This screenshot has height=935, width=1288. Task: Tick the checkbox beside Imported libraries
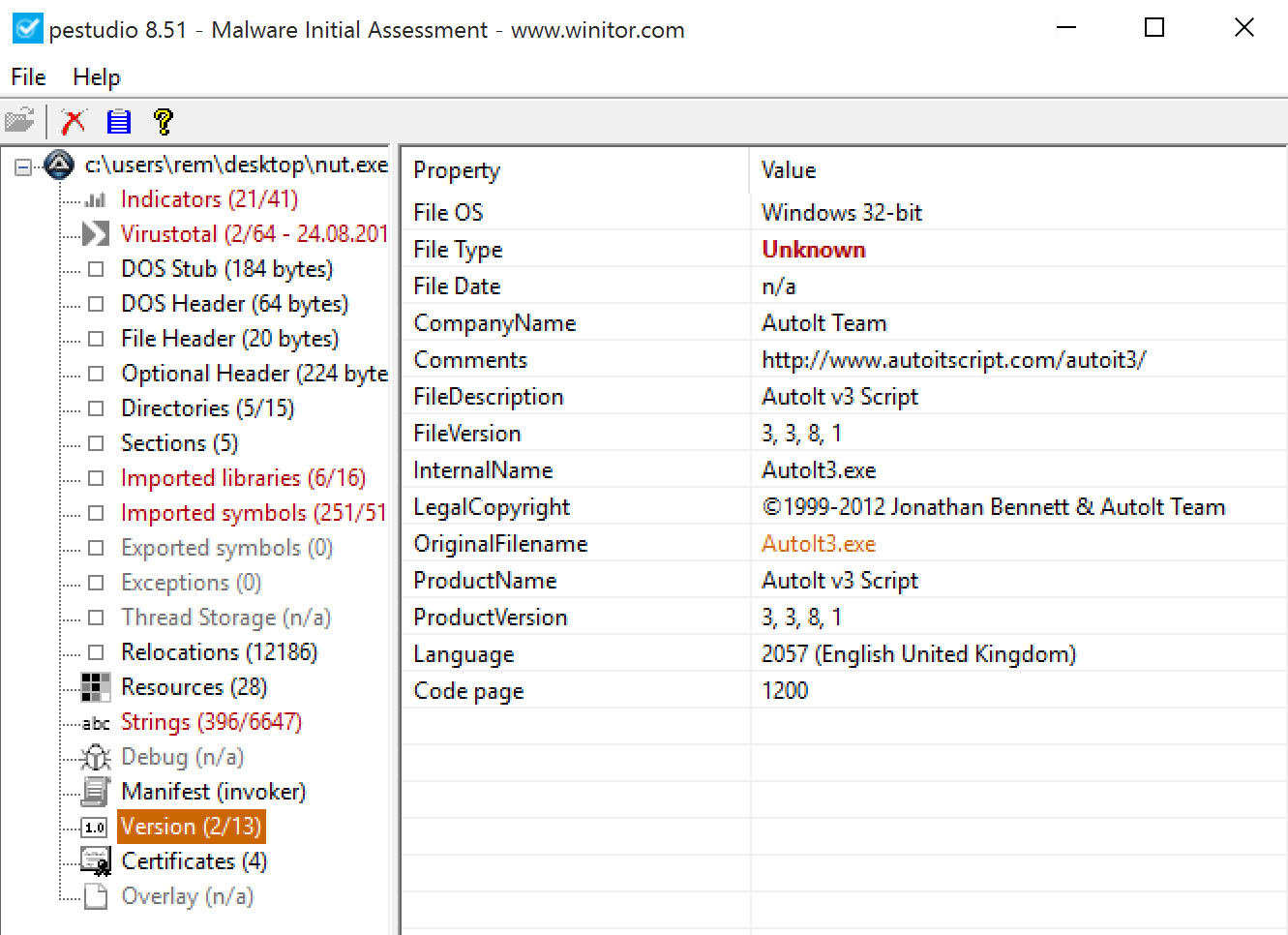(x=96, y=478)
